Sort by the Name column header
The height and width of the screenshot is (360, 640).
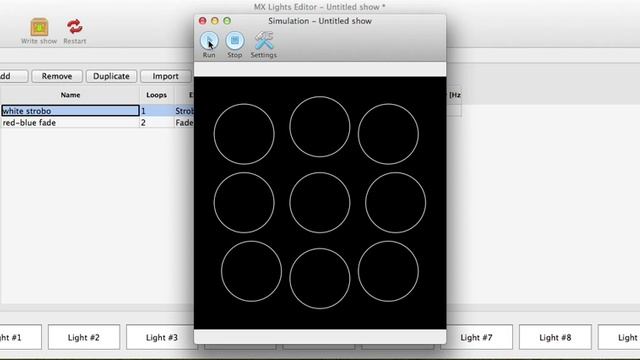[70, 95]
